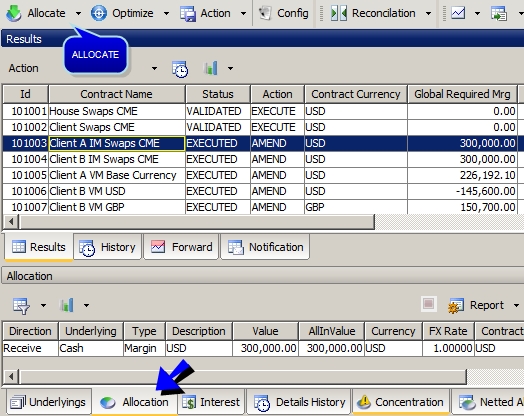Open the Reconciliation dropdown arrow

click(428, 14)
